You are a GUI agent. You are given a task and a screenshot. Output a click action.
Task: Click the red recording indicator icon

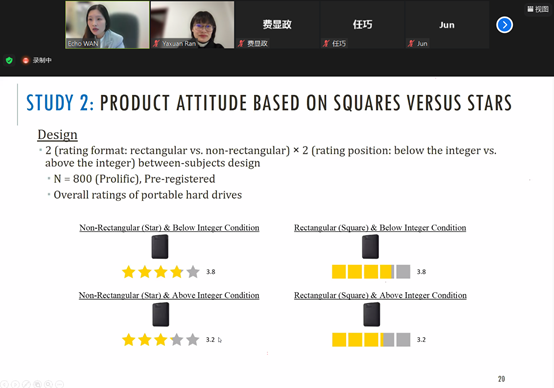click(25, 60)
